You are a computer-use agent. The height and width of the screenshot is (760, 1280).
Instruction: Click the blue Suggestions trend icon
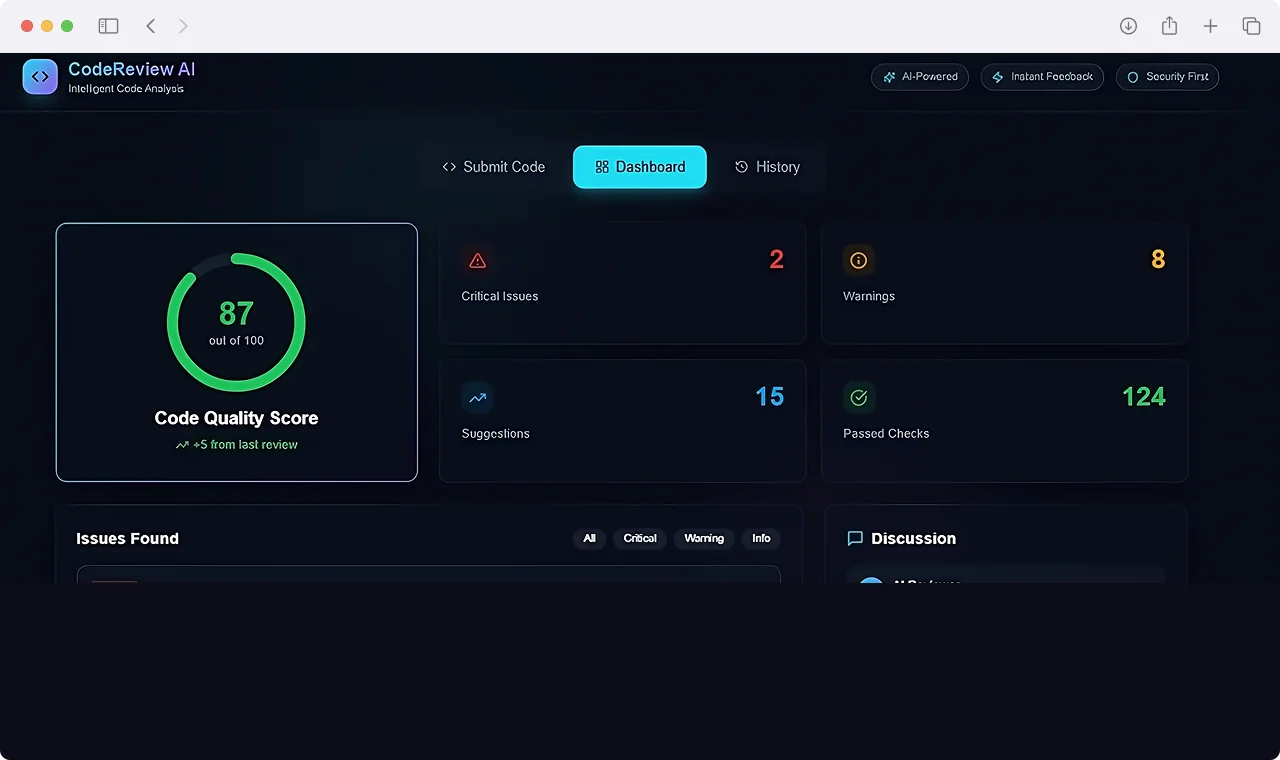coord(478,398)
